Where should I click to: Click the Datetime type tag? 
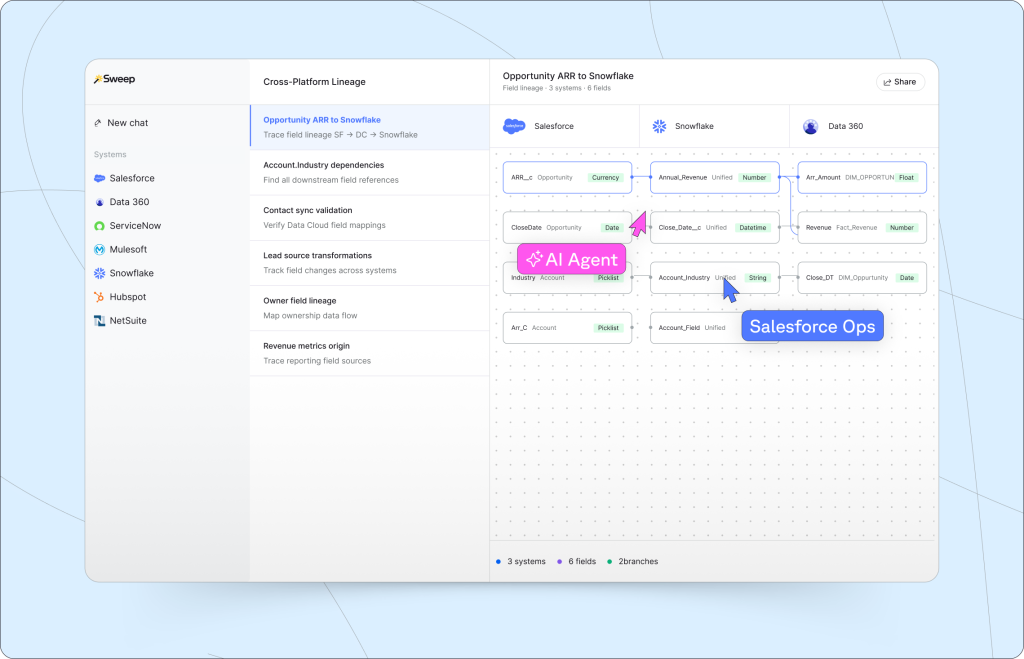tap(753, 228)
